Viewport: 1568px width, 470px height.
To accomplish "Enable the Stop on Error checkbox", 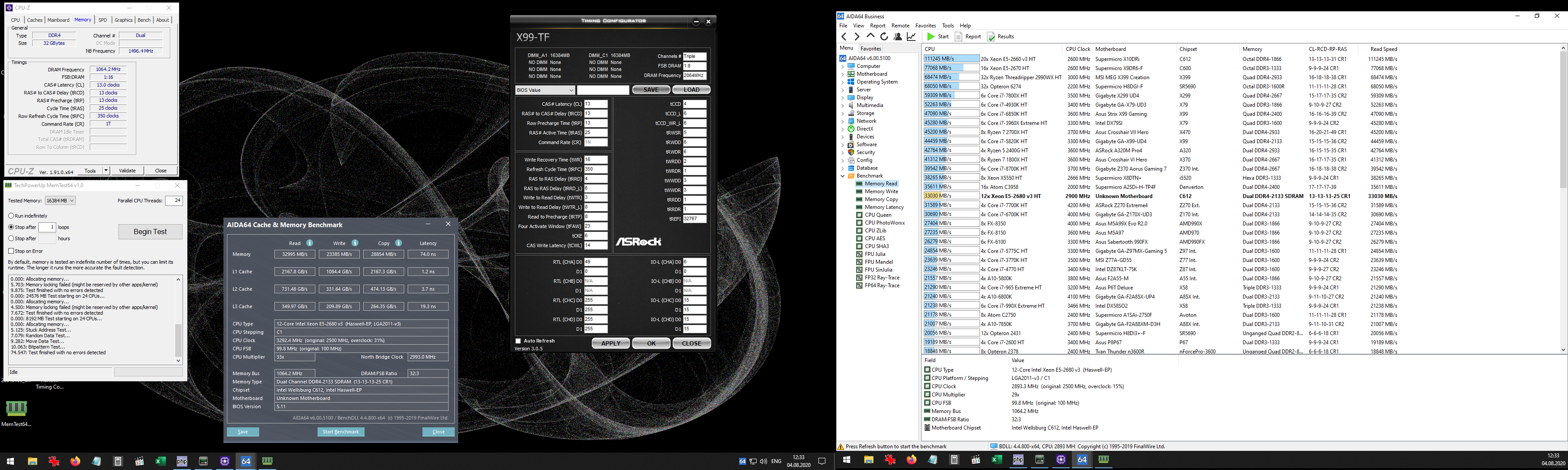I will tap(12, 251).
